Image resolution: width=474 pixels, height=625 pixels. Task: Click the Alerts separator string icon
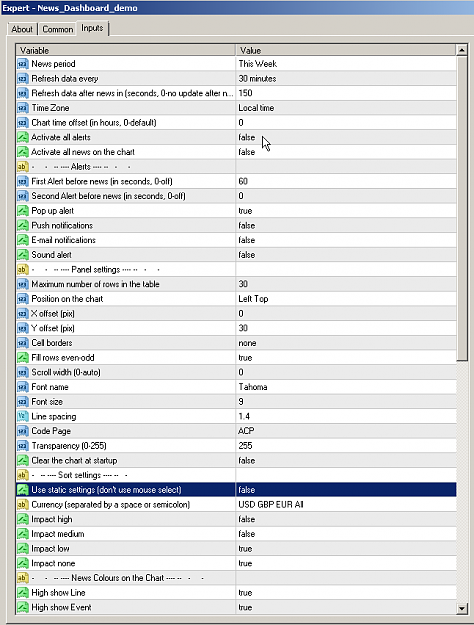[23, 167]
